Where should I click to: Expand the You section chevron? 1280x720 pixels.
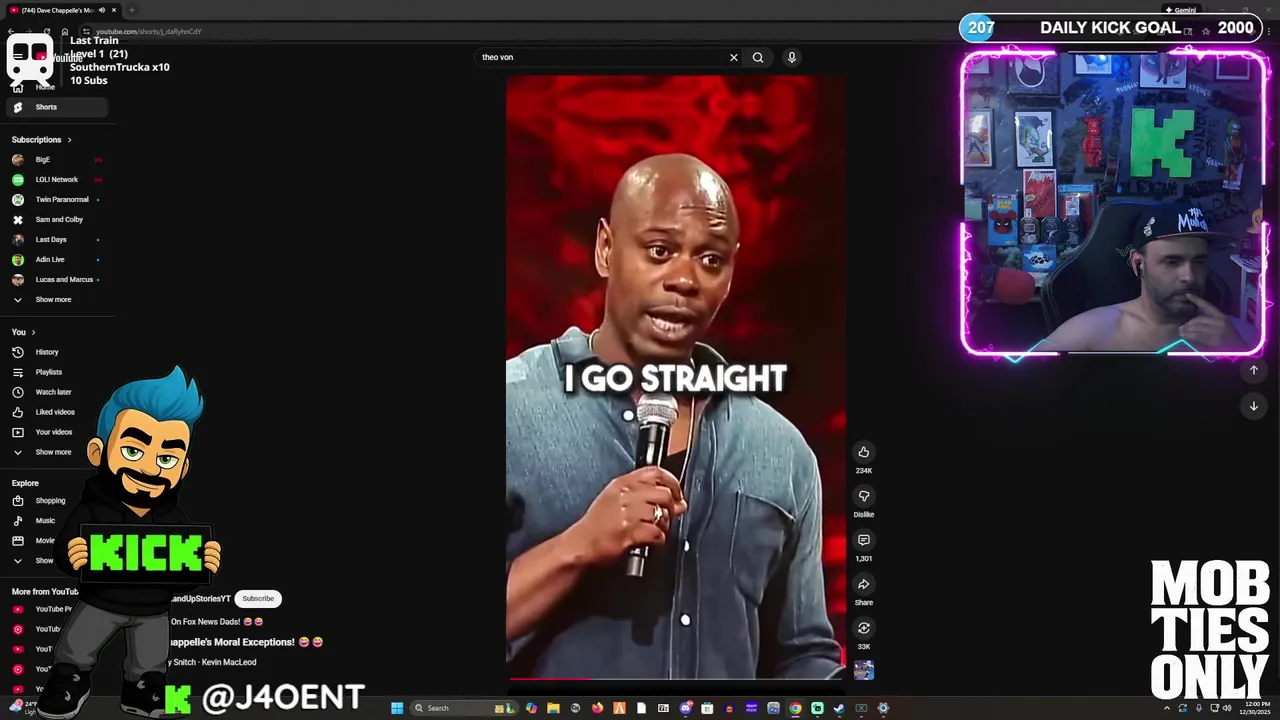click(x=33, y=332)
